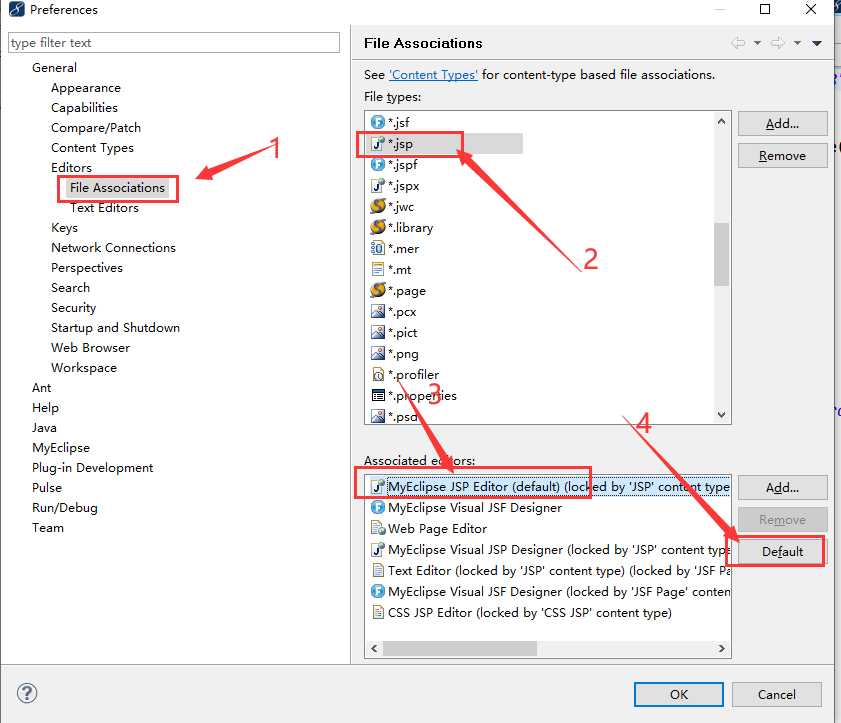Viewport: 841px width, 723px height.
Task: Click the associated editors right scroll arrow
Action: (721, 648)
